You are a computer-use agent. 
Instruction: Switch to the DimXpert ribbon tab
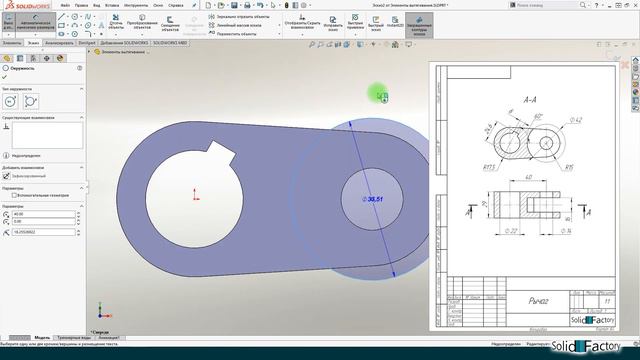pos(87,43)
